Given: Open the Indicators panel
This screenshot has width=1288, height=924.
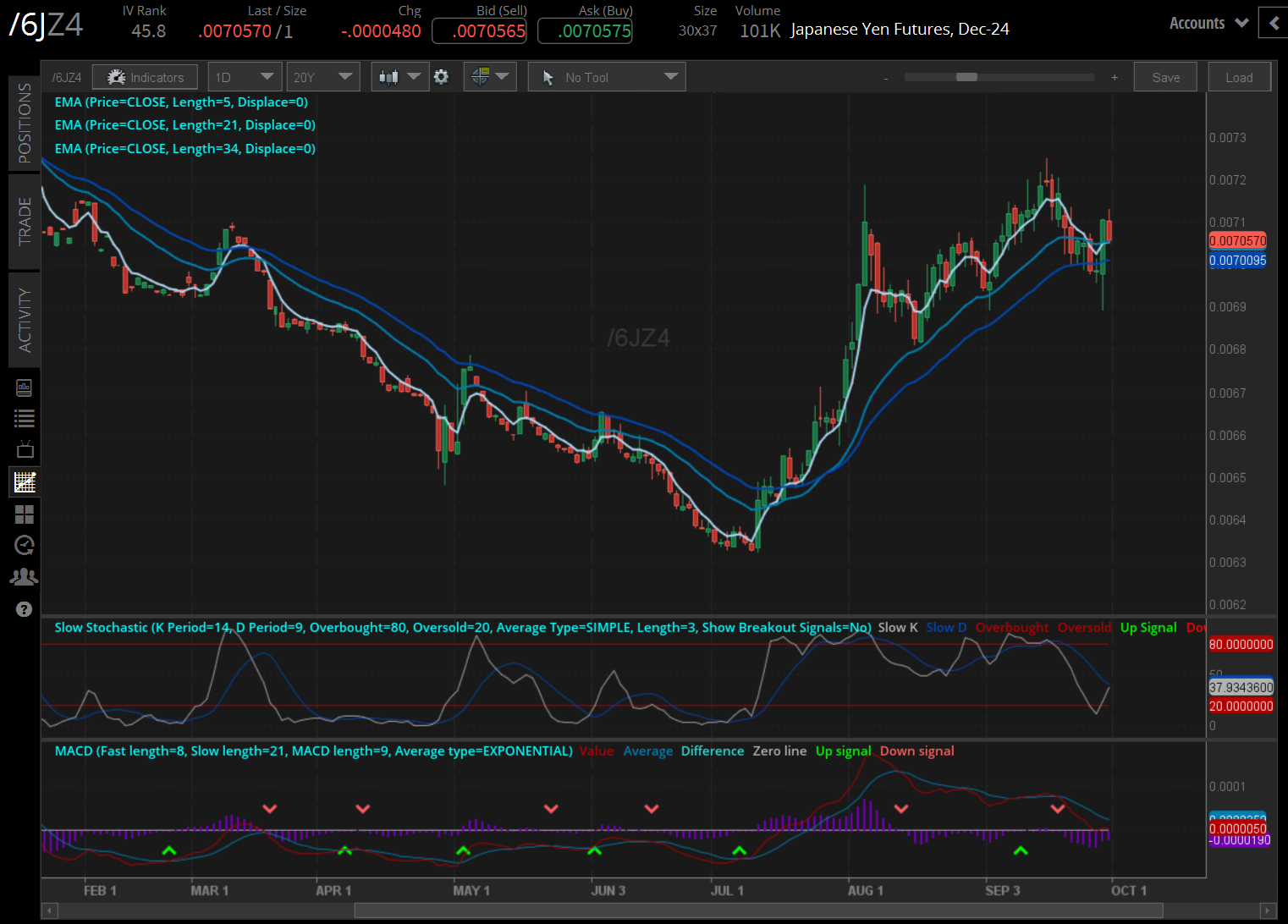Looking at the screenshot, I should 145,77.
